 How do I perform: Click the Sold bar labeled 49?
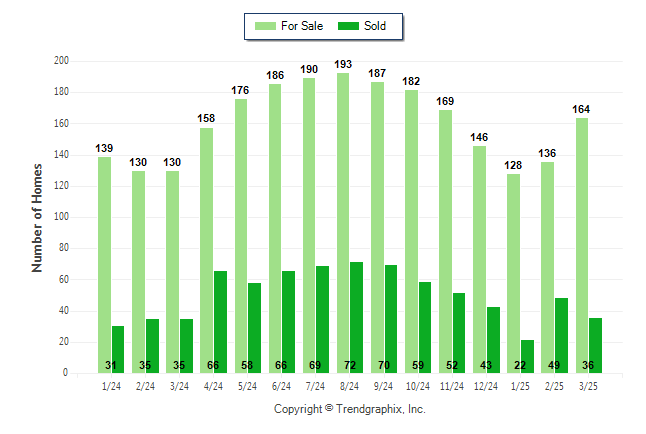(561, 335)
